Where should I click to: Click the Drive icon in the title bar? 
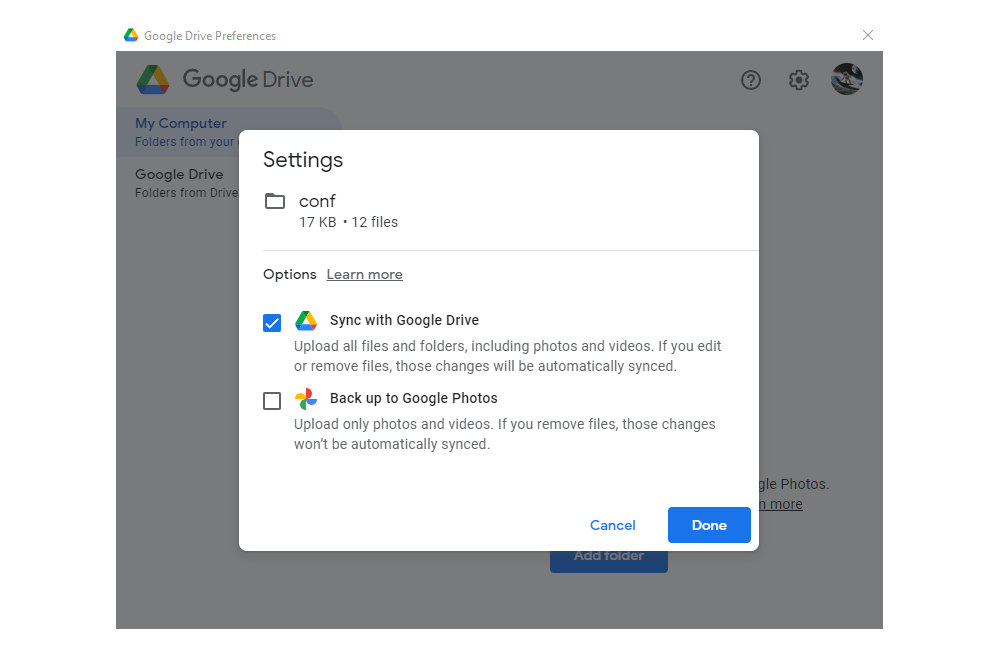[131, 35]
